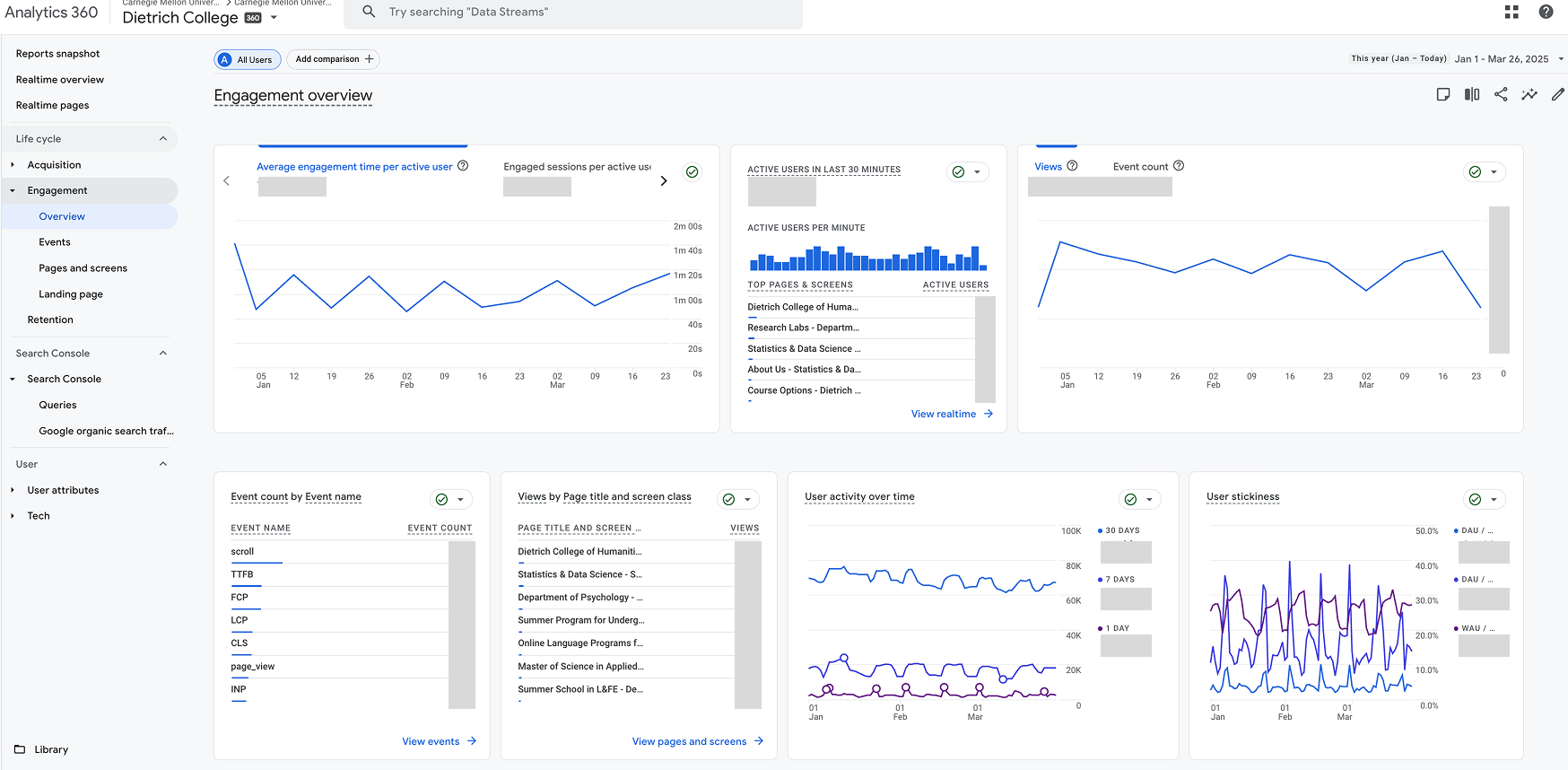Click the Library folder icon
1568x770 pixels.
[20, 749]
